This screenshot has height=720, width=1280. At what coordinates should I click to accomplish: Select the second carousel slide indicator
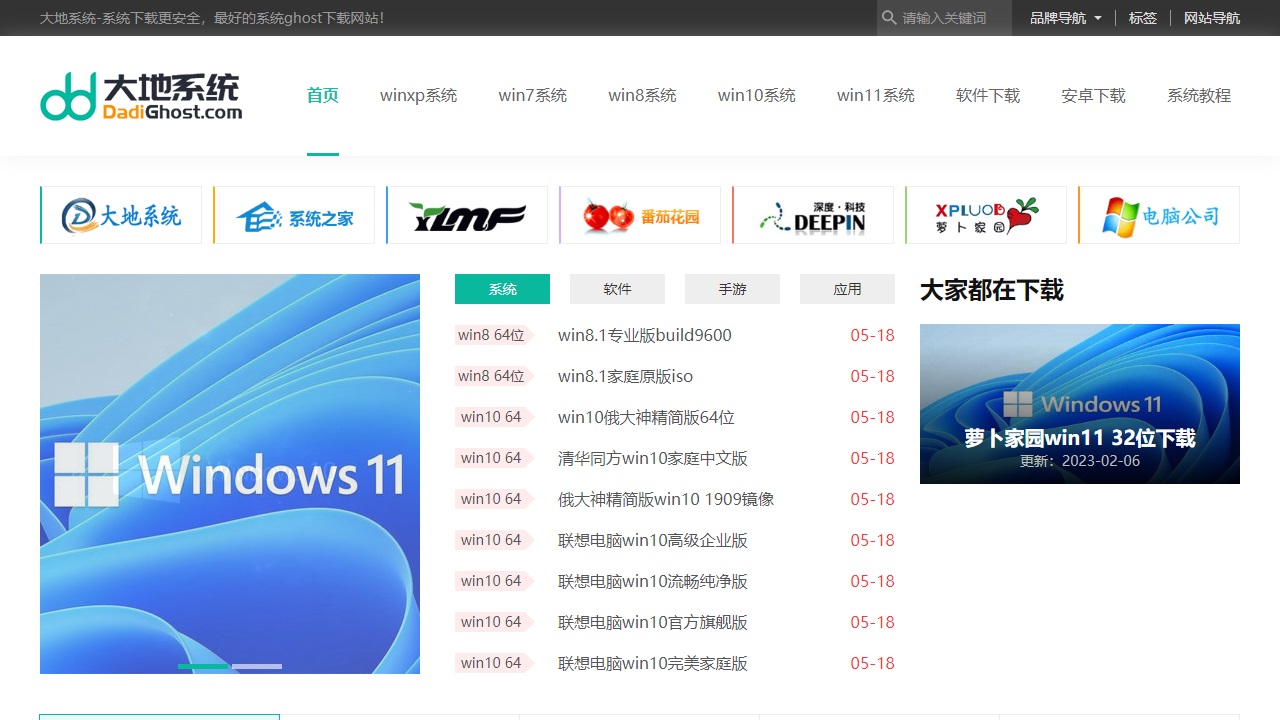tap(257, 666)
